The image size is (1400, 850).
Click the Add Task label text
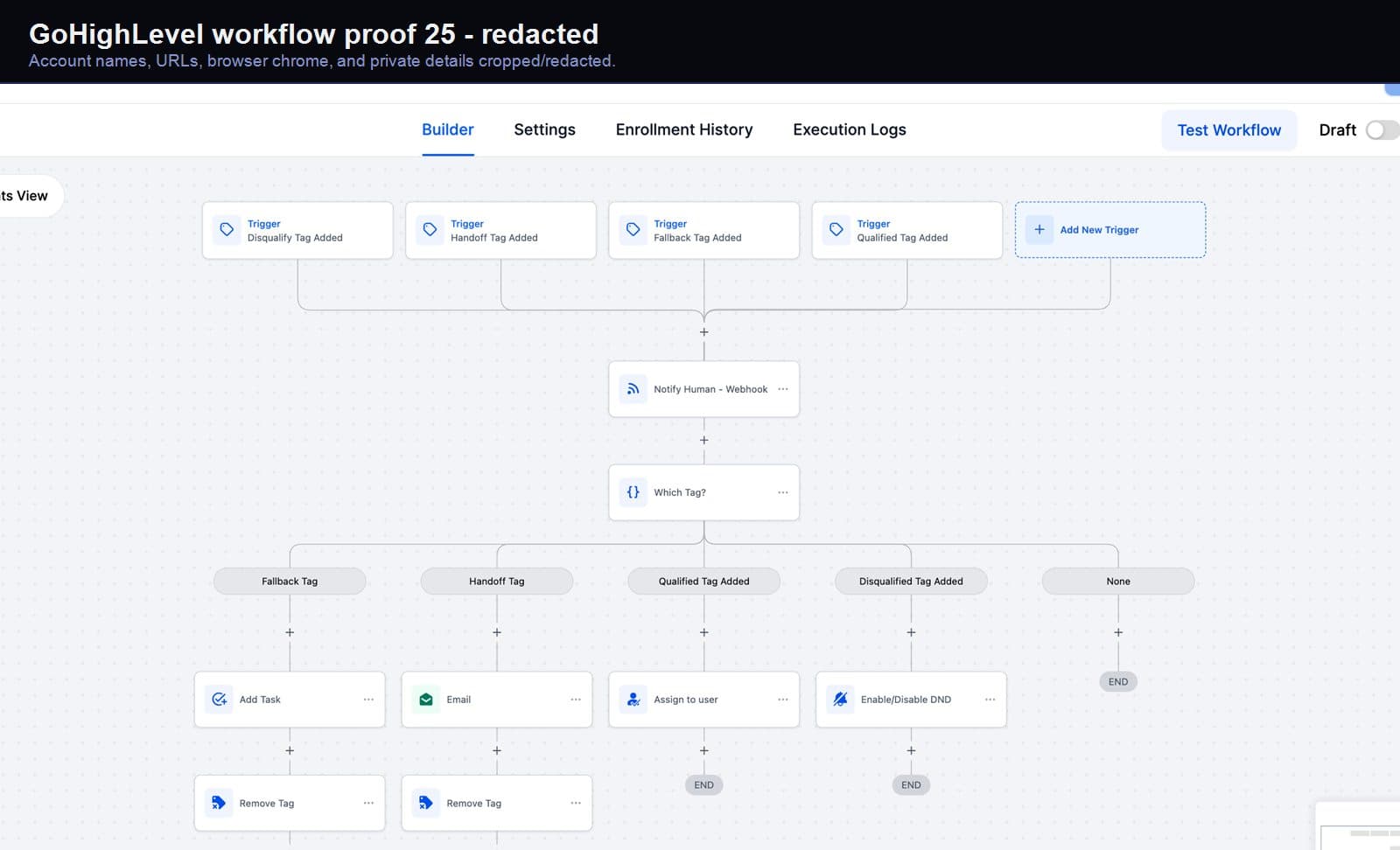tap(260, 700)
